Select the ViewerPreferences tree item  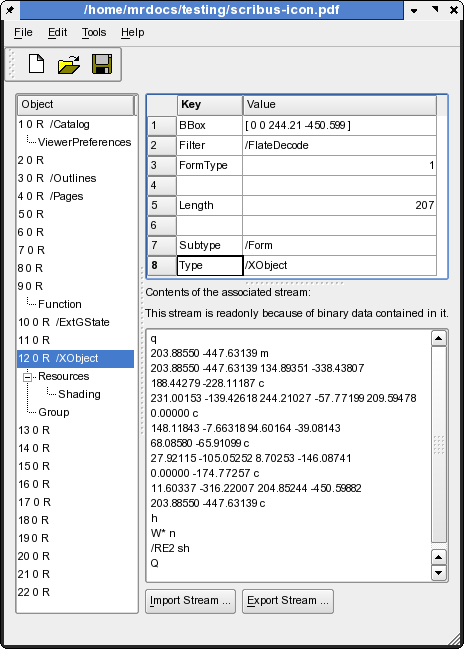pos(84,142)
